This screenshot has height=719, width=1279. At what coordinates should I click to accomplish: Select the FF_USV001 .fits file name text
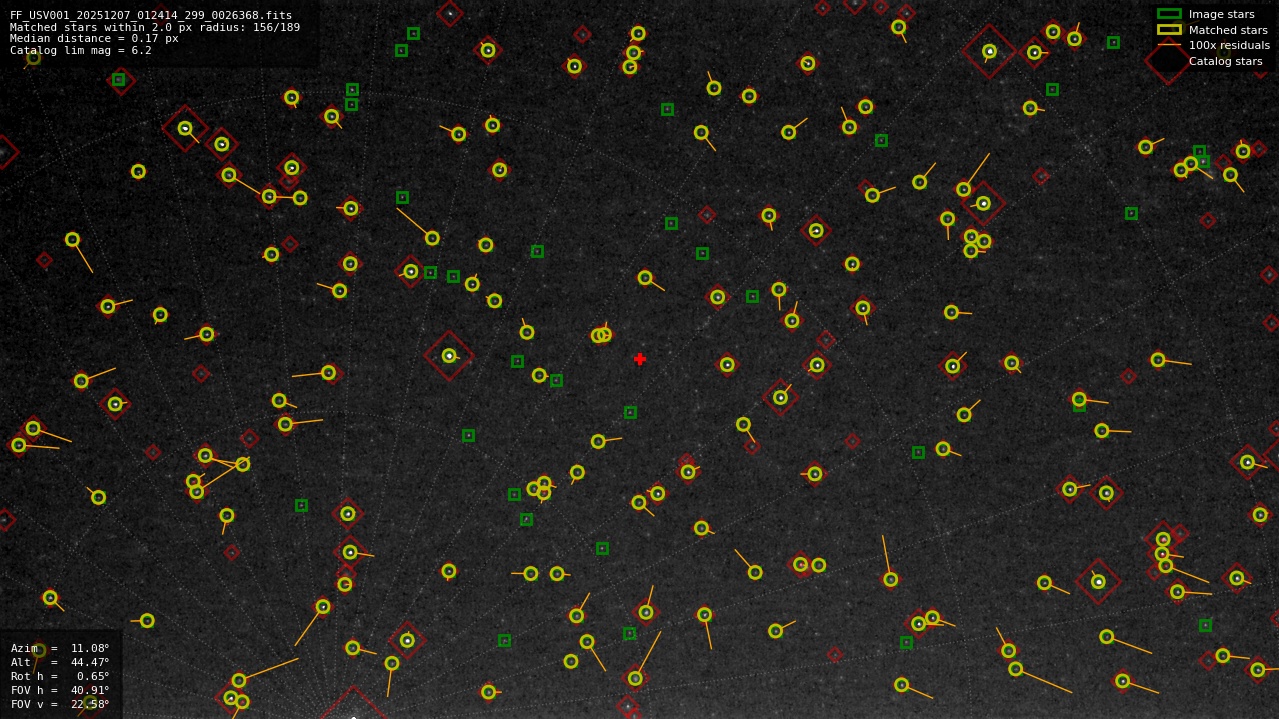point(151,15)
